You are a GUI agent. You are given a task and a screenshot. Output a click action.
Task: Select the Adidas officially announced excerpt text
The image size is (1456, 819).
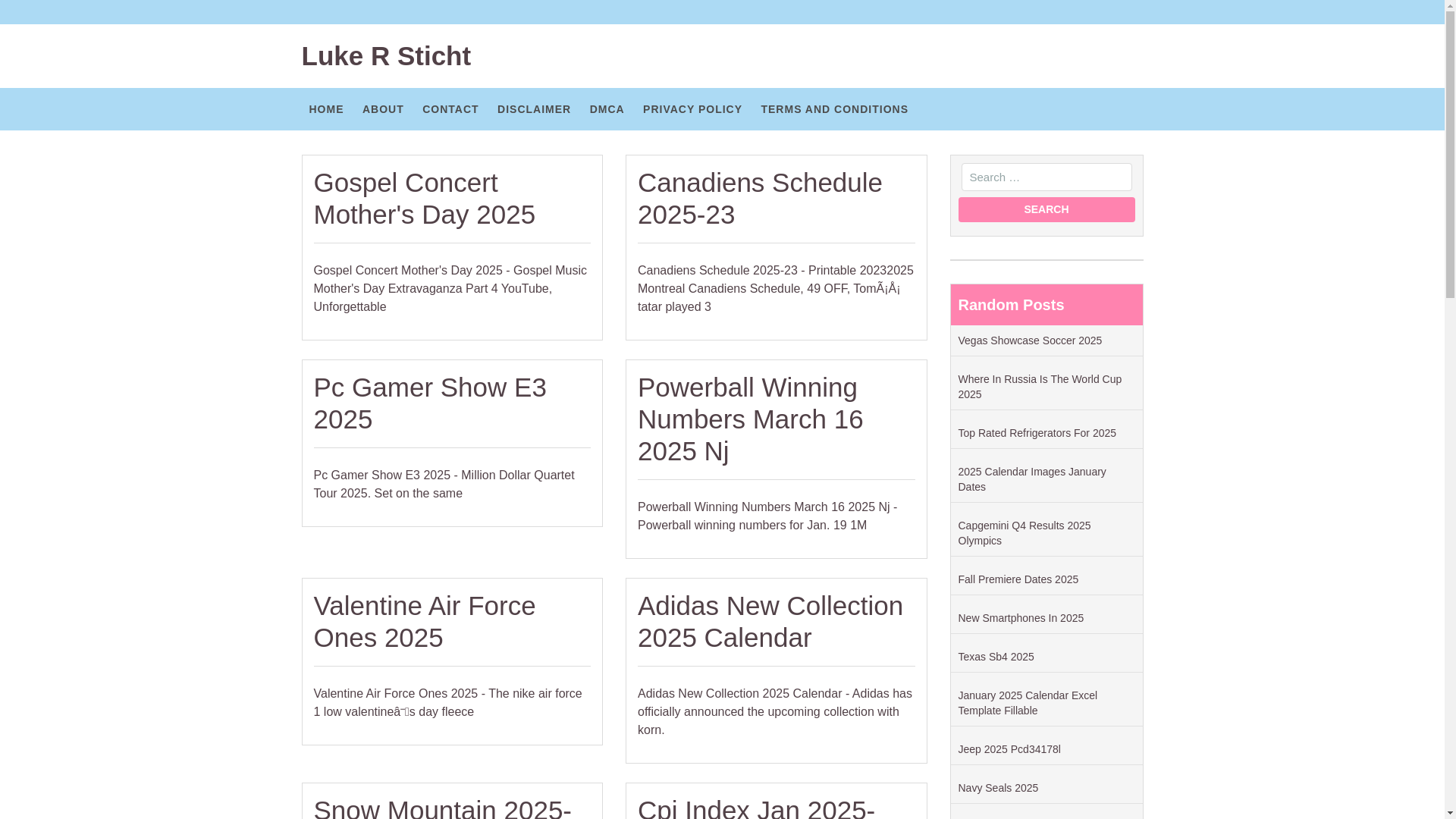point(774,712)
